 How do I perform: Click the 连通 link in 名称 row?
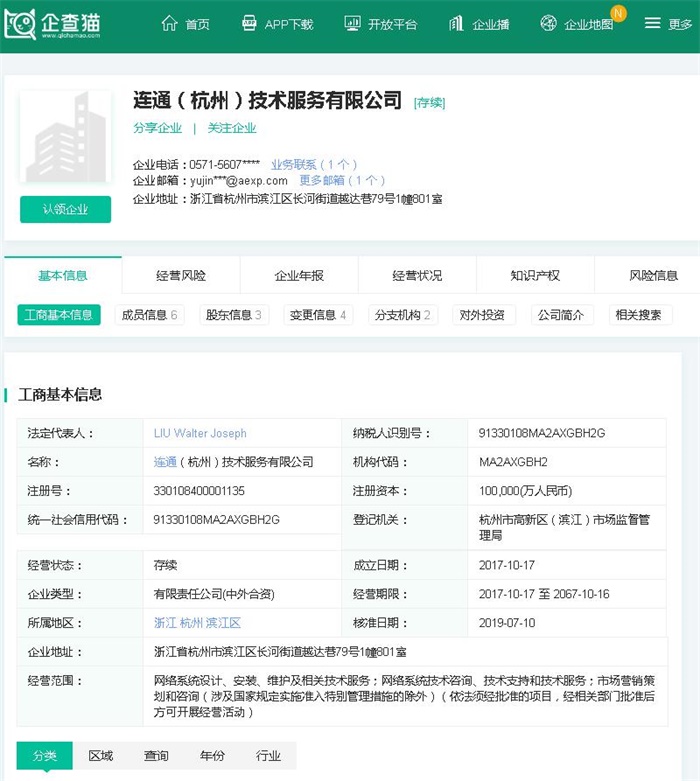[x=165, y=462]
